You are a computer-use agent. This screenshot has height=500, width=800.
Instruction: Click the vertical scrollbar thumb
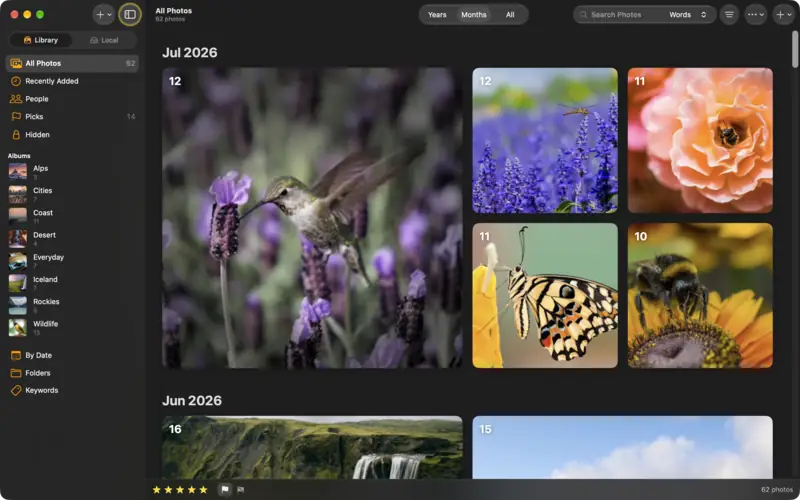click(795, 50)
